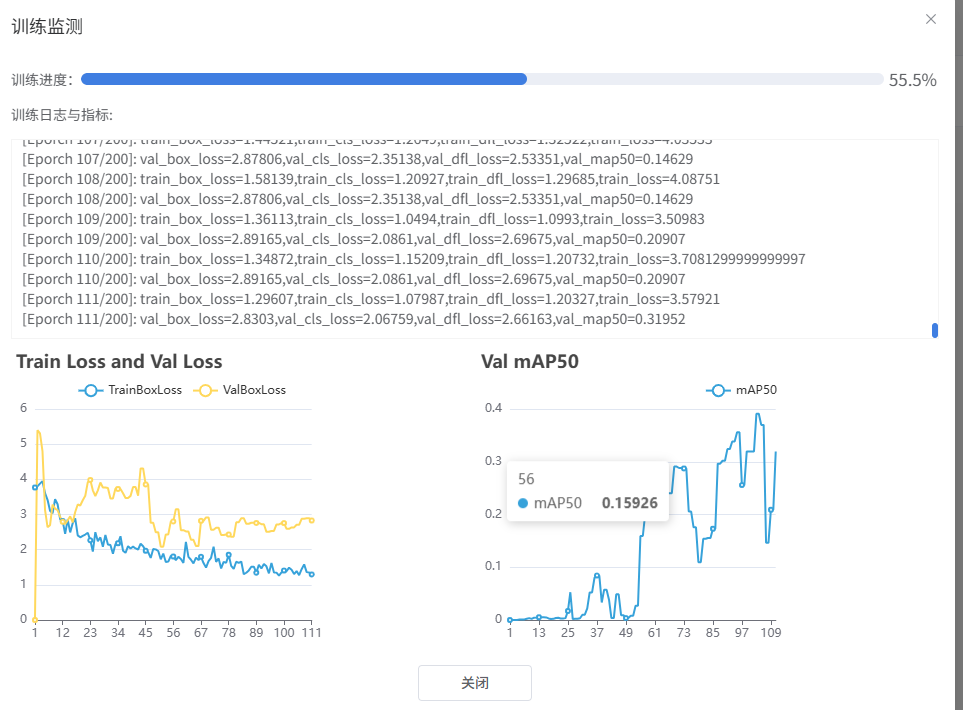Click the mAP50 data marker near epoch 97
Screen dimensions: 963x710
point(742,485)
